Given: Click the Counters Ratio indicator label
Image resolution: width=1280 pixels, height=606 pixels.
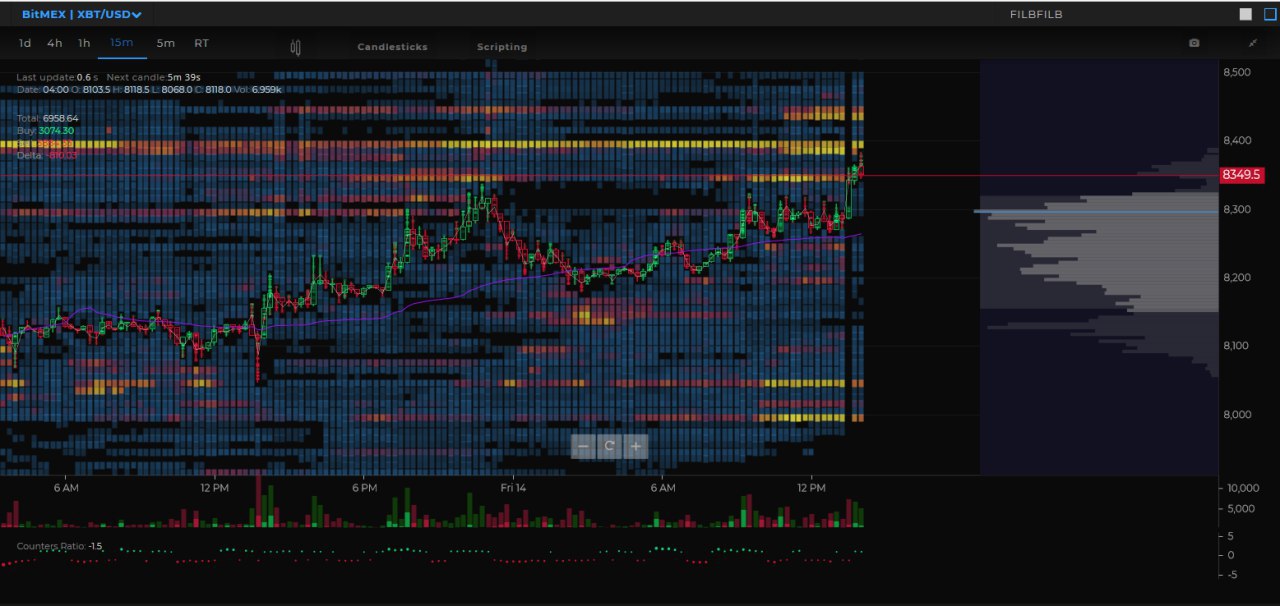Looking at the screenshot, I should click(x=59, y=546).
